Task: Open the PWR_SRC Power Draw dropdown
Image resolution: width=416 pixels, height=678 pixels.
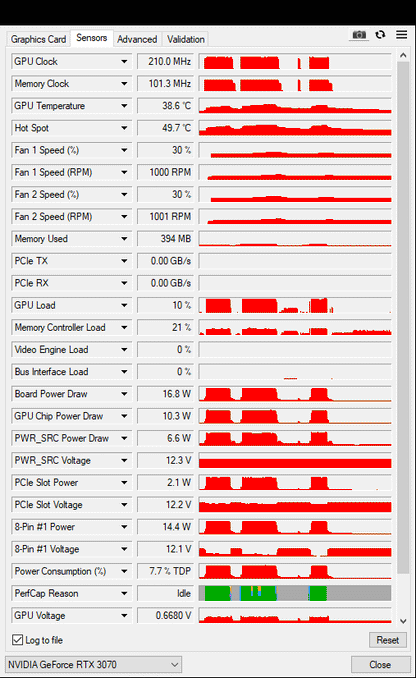Action: (124, 438)
